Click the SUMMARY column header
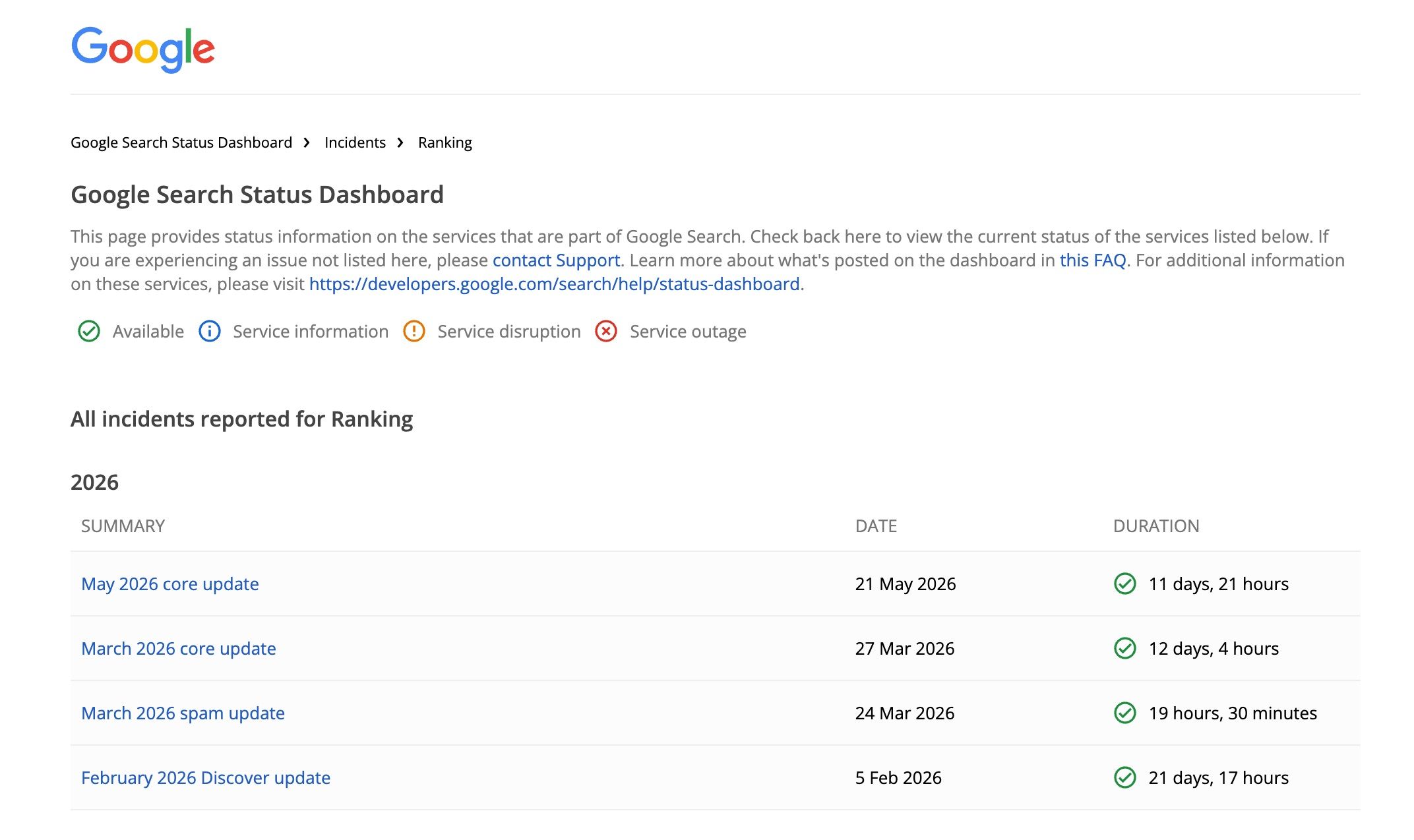 123,525
